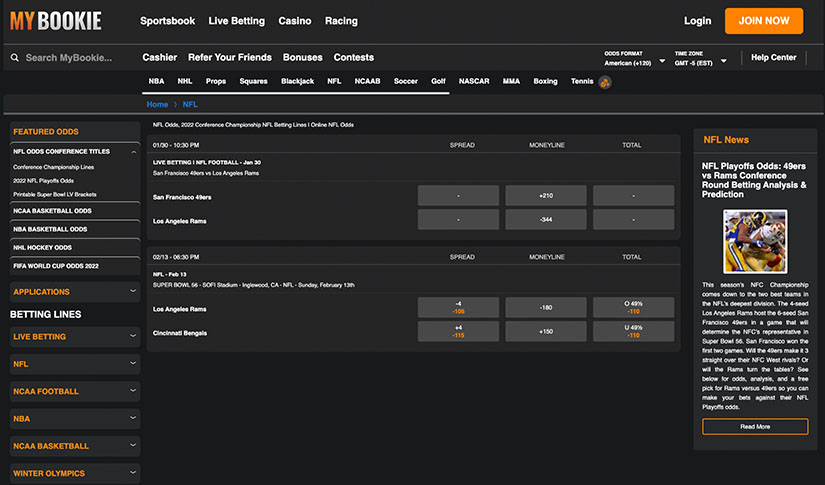The image size is (825, 485).
Task: Go to the Casino section
Action: tap(295, 21)
